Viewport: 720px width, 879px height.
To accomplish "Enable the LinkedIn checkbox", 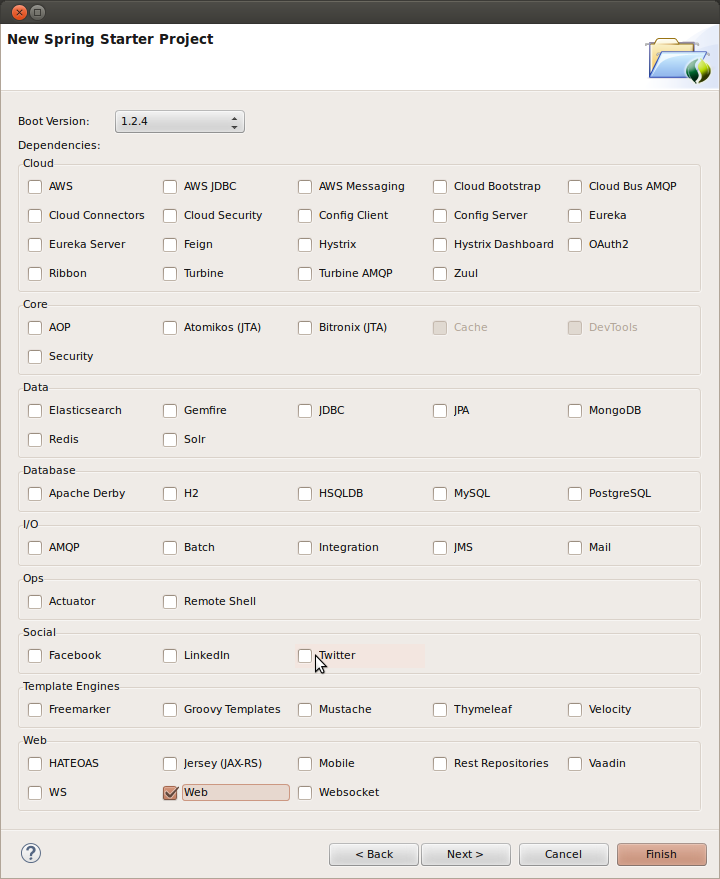I will (x=170, y=656).
